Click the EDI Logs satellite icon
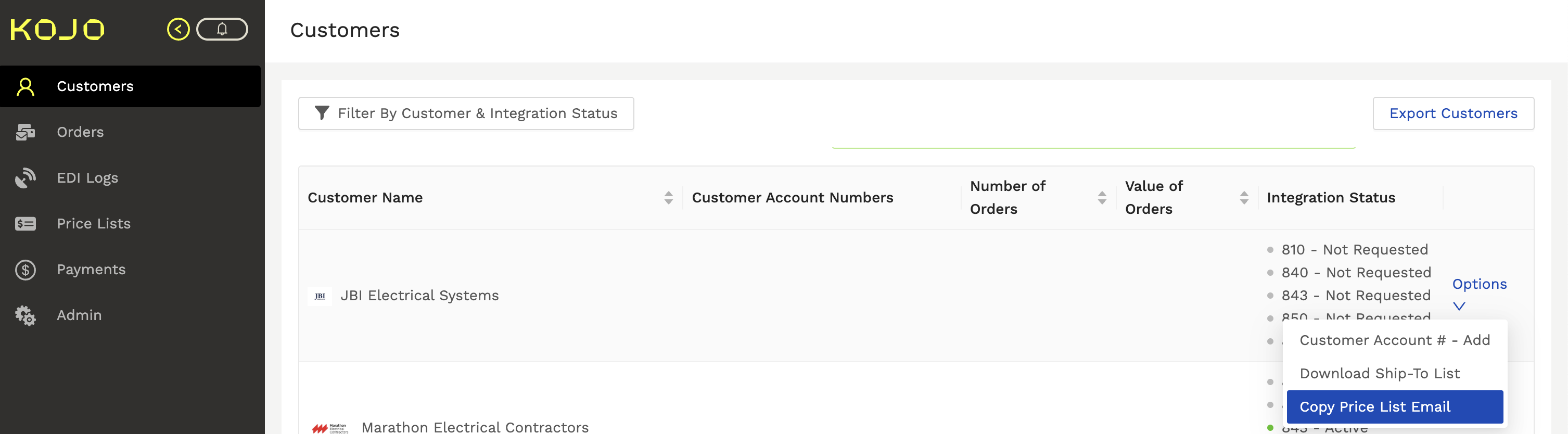The height and width of the screenshot is (434, 1568). (x=26, y=178)
